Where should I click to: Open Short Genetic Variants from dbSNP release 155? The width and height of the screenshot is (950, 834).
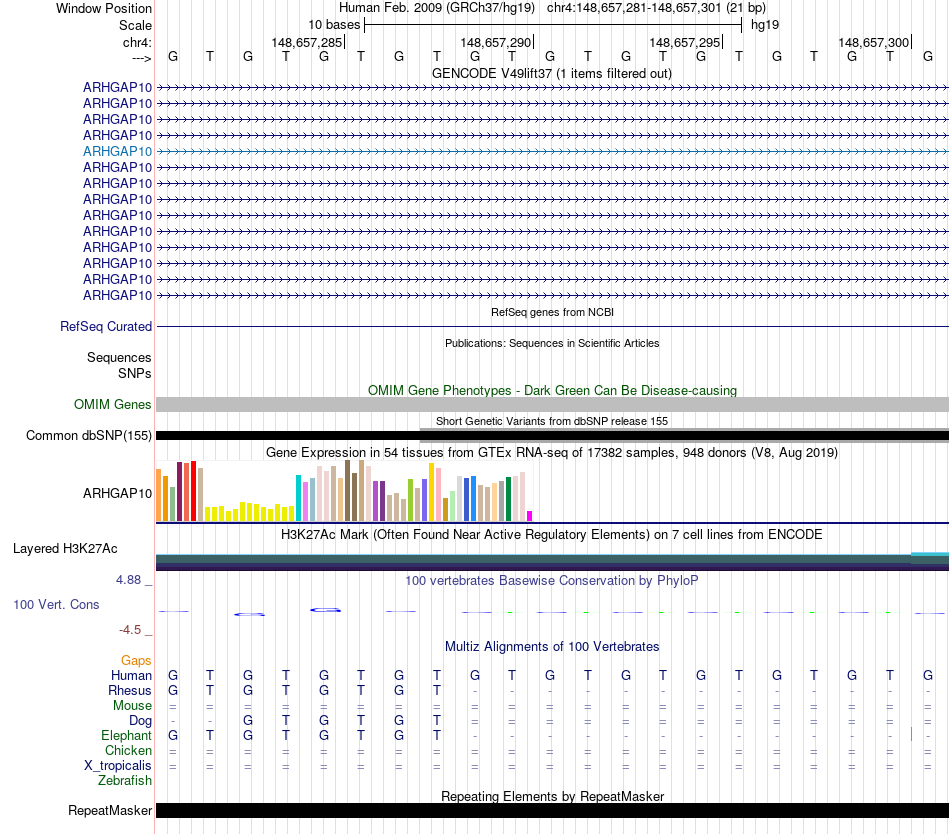(x=552, y=421)
